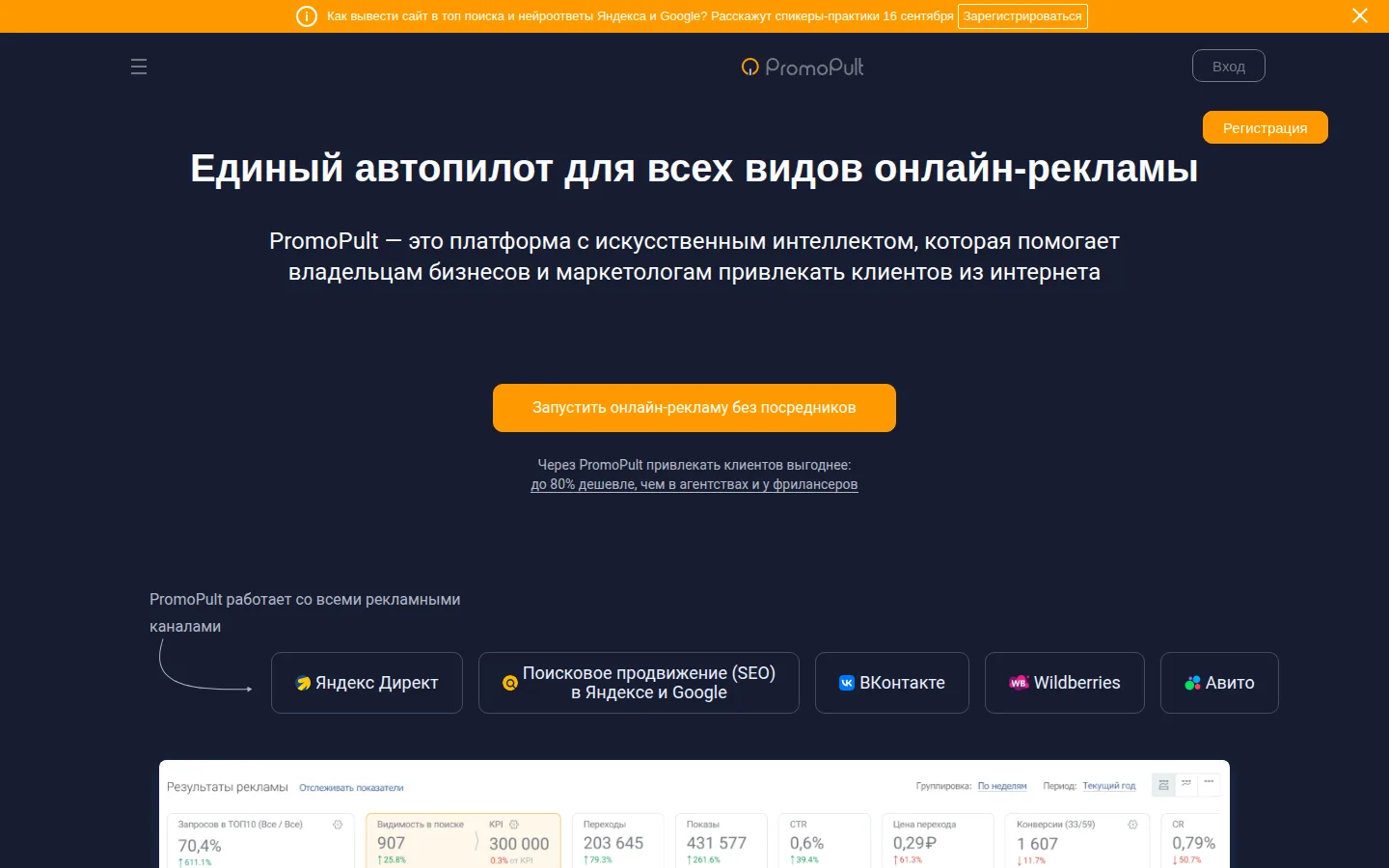The height and width of the screenshot is (868, 1389).
Task: Click the VK logo icon
Action: (x=847, y=683)
